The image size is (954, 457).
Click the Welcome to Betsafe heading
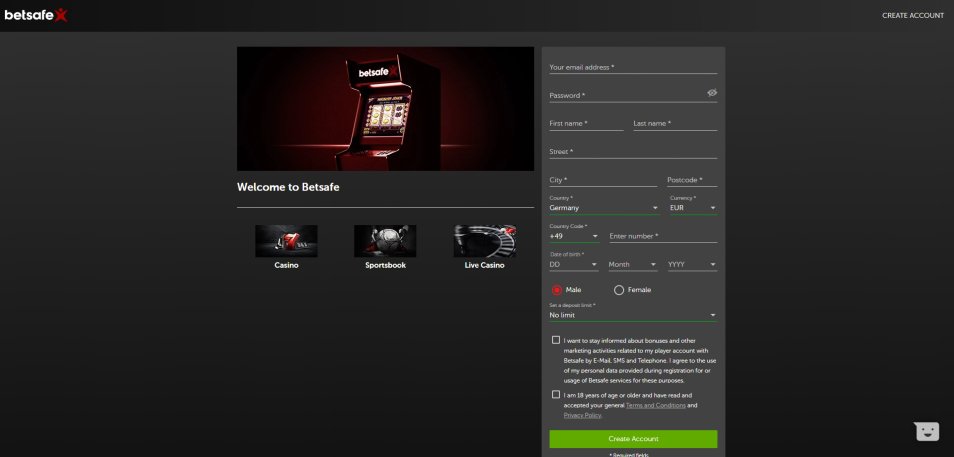[x=288, y=187]
